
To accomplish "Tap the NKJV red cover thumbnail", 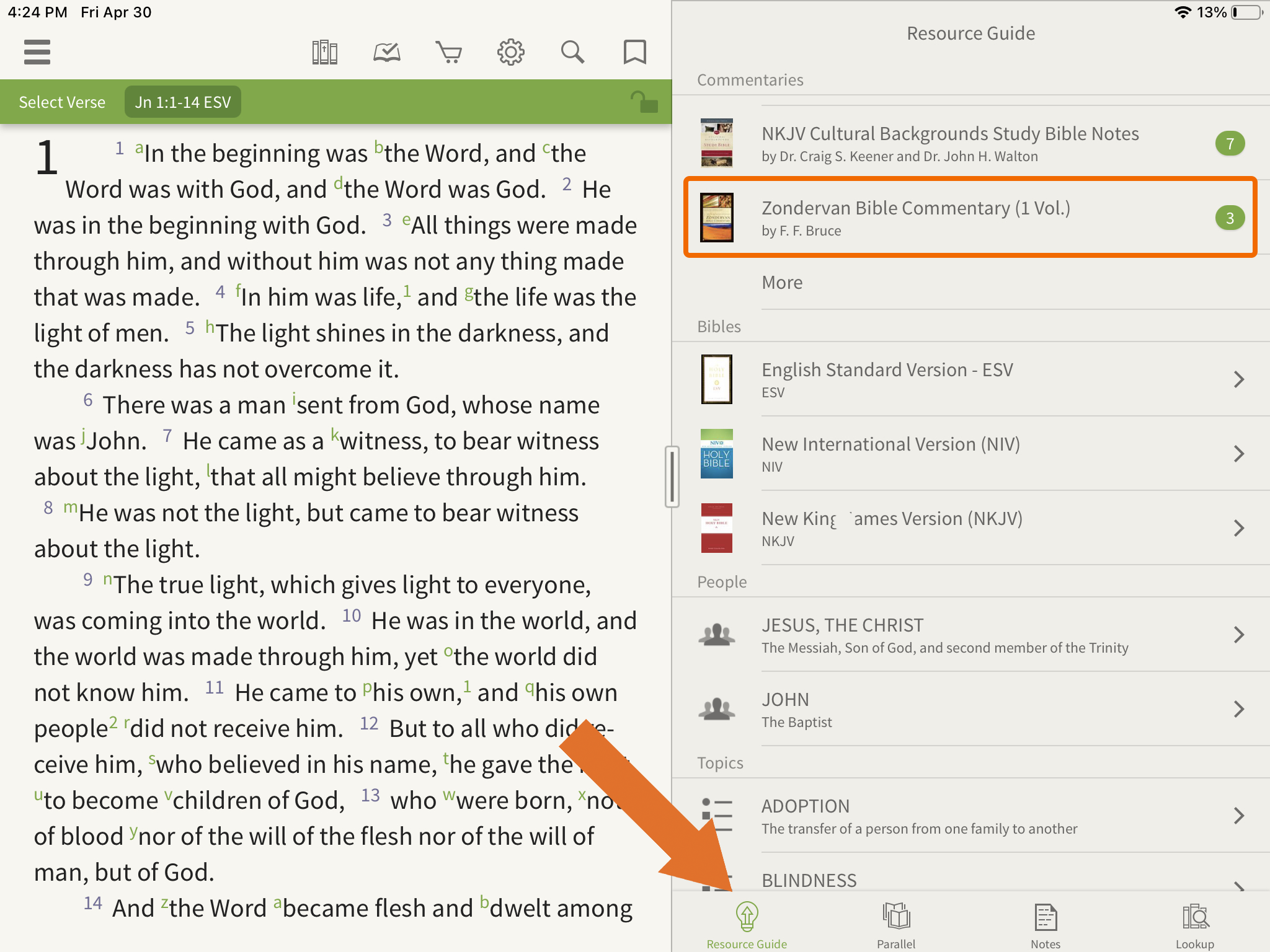I will pos(716,528).
